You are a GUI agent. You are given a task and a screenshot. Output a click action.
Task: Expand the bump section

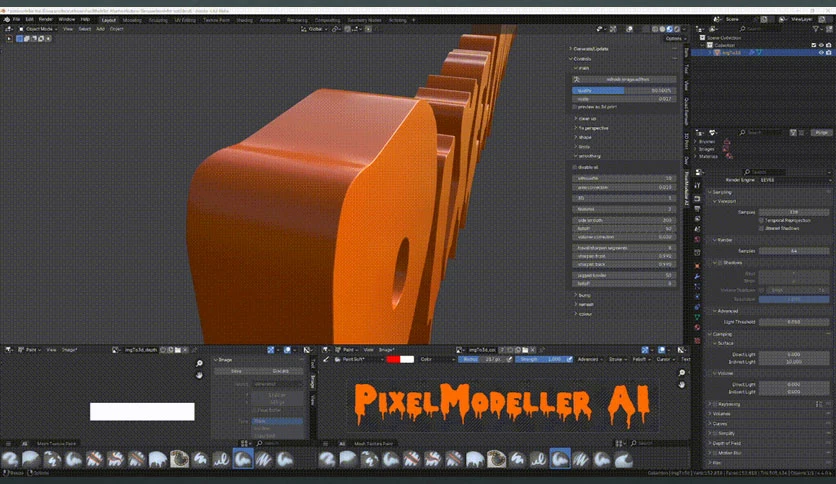click(582, 295)
